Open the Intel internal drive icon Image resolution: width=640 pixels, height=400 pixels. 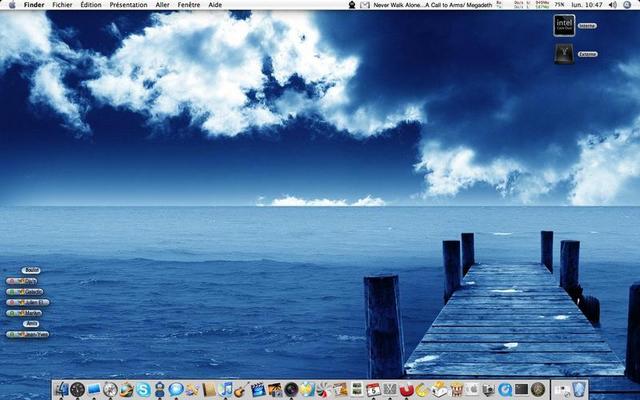[x=564, y=24]
